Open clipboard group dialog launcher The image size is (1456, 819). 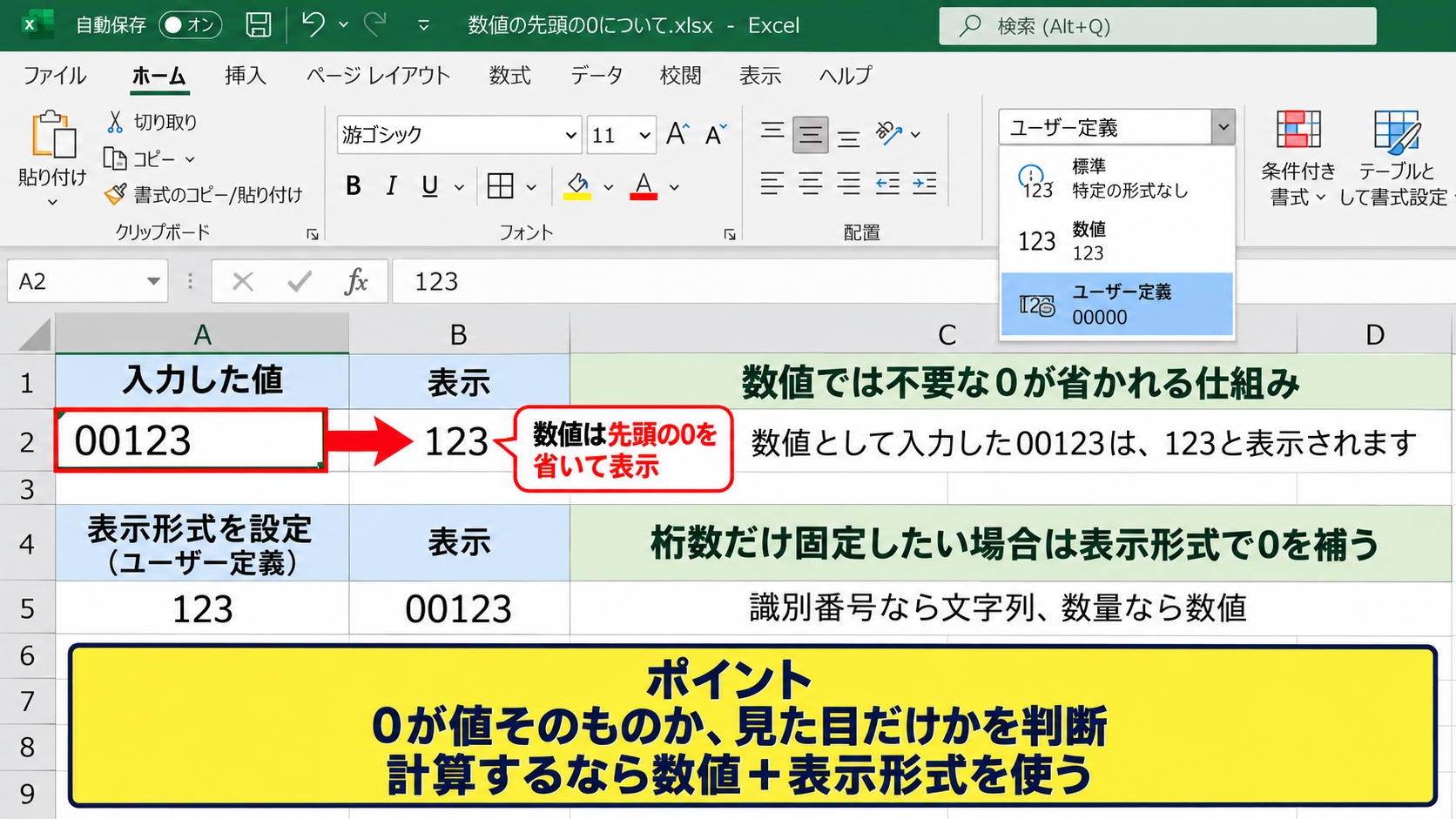[313, 233]
